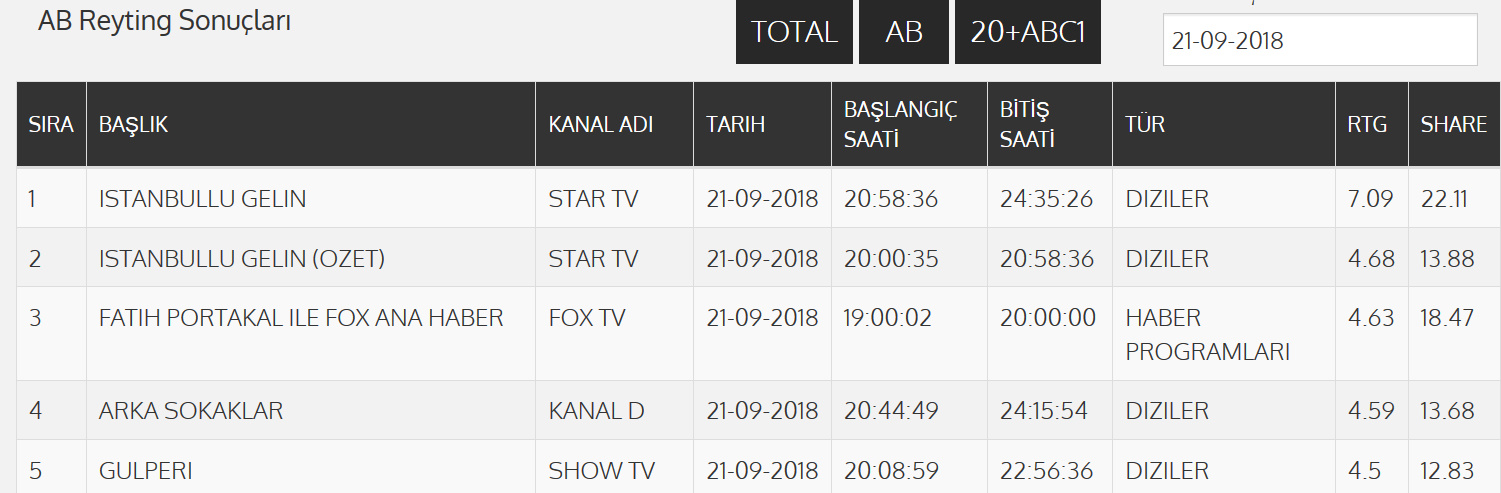
Task: Select the AB ratings tab
Action: point(903,32)
